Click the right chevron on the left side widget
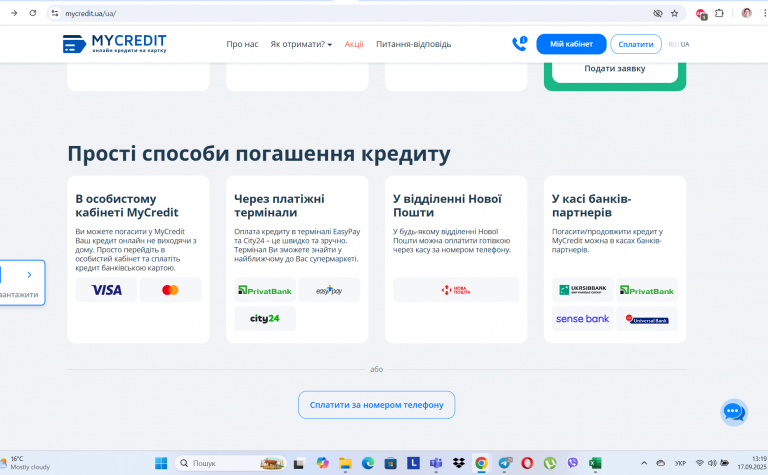Image resolution: width=768 pixels, height=475 pixels. pos(29,275)
